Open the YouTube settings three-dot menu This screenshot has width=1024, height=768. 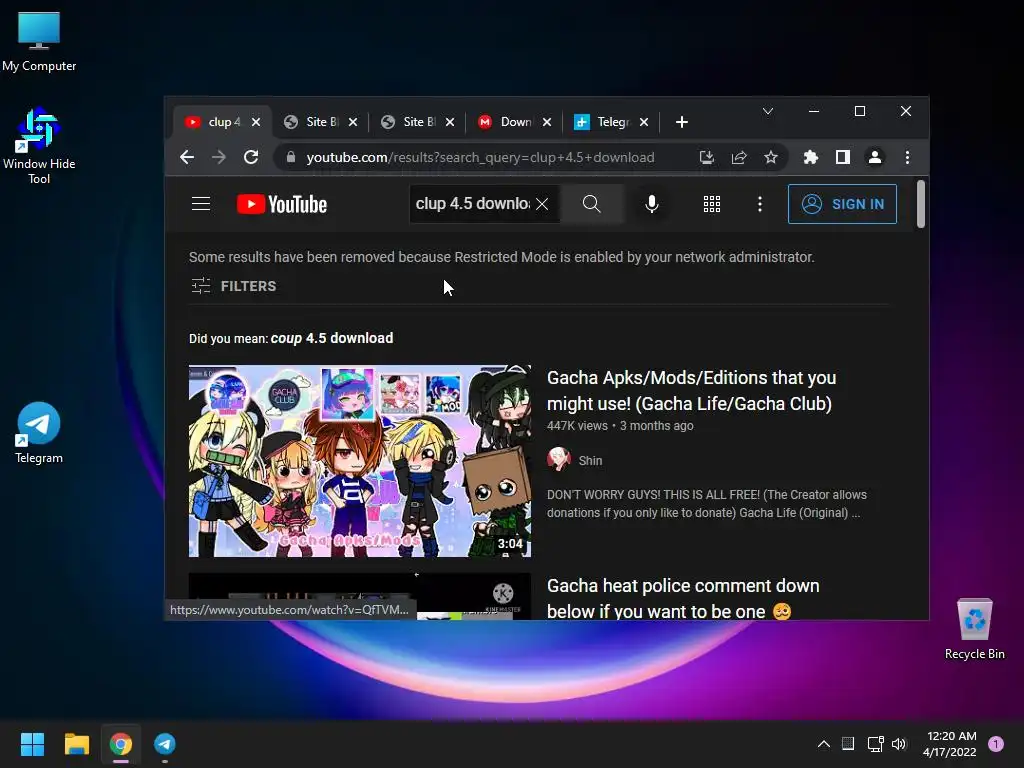[759, 204]
